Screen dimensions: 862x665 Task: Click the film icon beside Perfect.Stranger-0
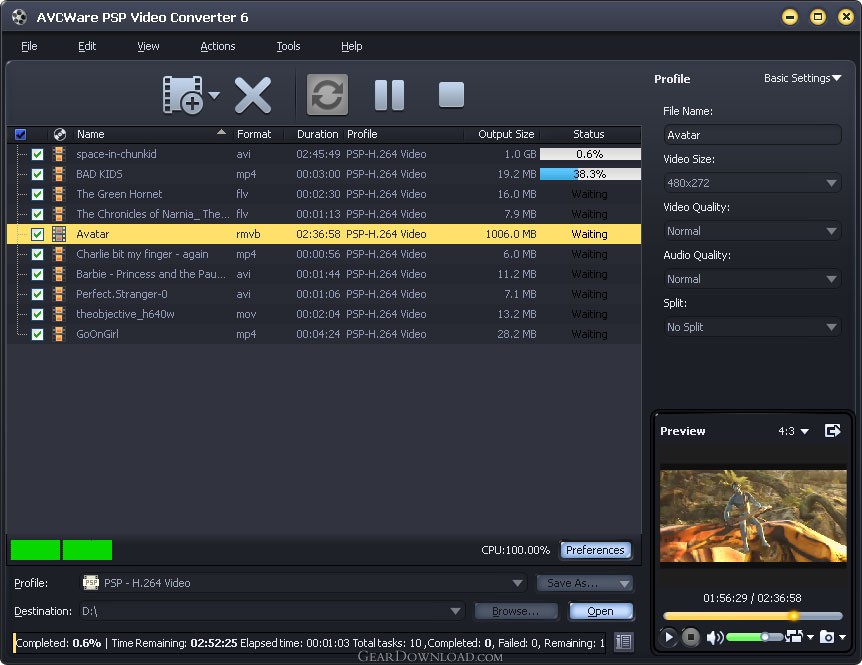click(x=59, y=294)
